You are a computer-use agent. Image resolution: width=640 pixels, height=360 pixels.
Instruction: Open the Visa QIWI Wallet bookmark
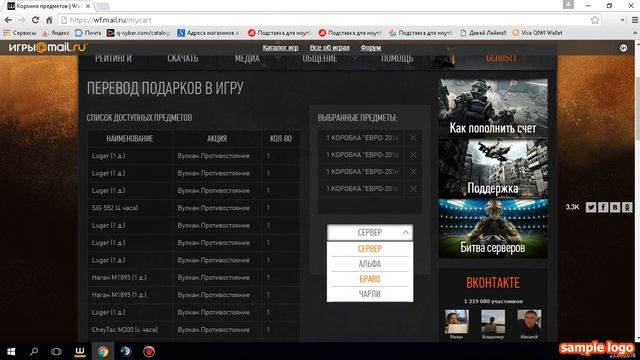537,33
